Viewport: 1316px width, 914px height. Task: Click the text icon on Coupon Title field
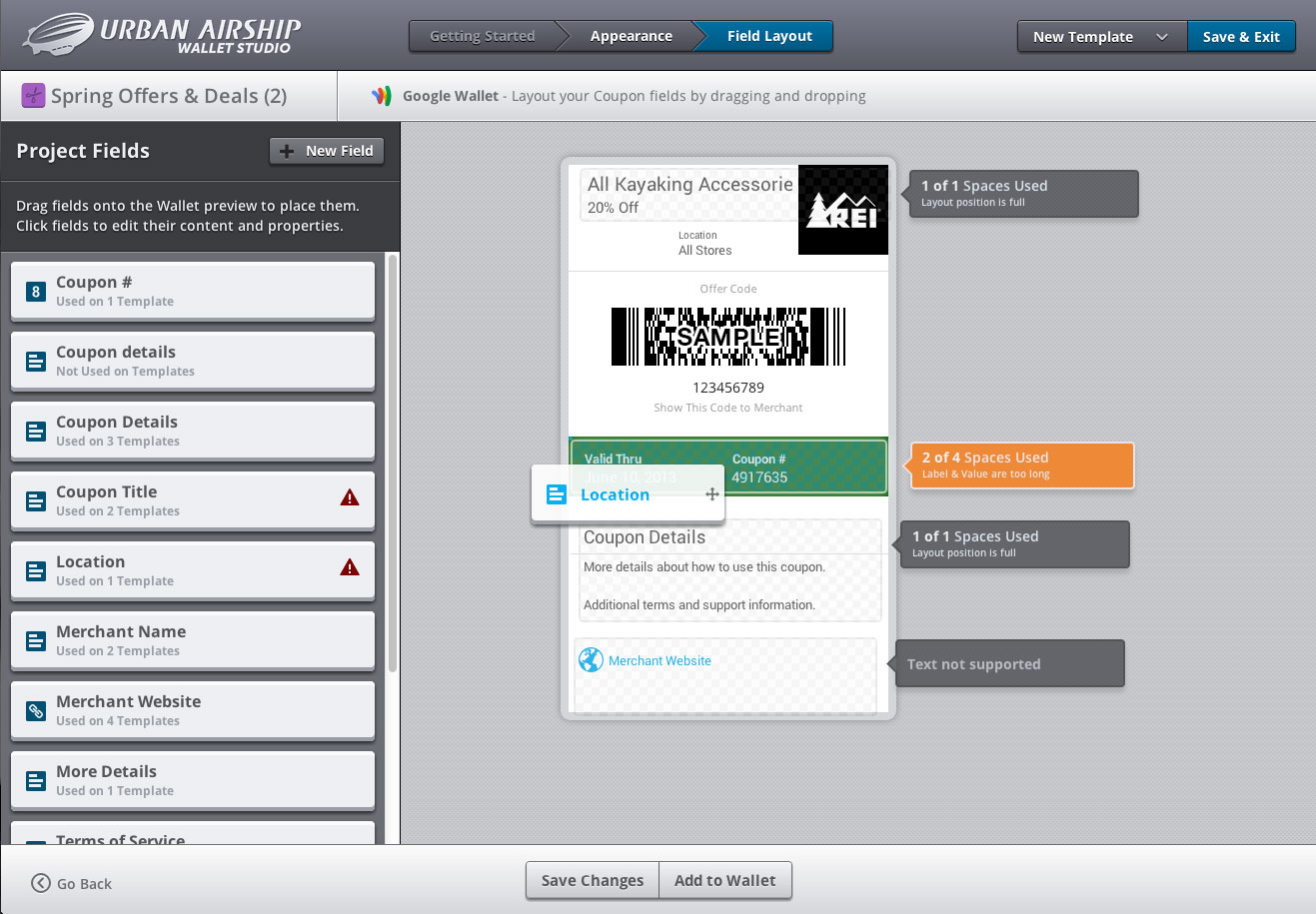click(36, 501)
